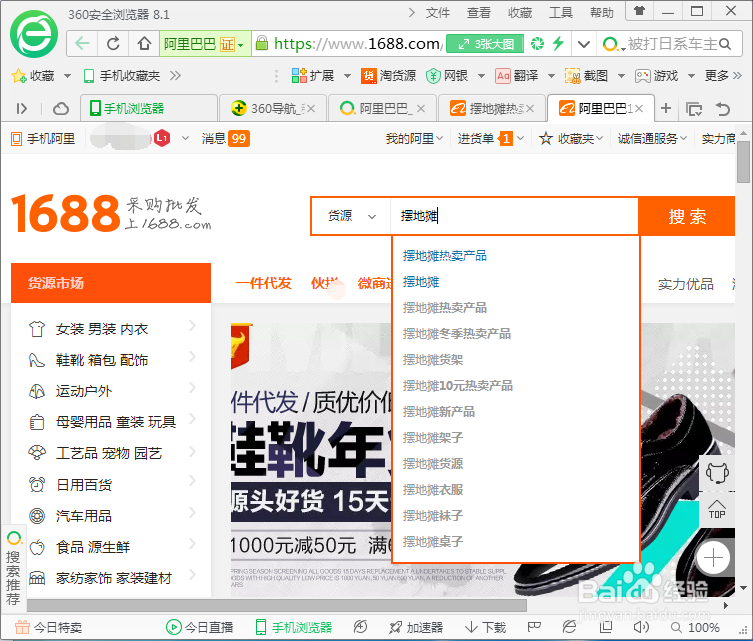Click the 3张大图 button in address bar
The width and height of the screenshot is (753, 641).
coord(485,44)
